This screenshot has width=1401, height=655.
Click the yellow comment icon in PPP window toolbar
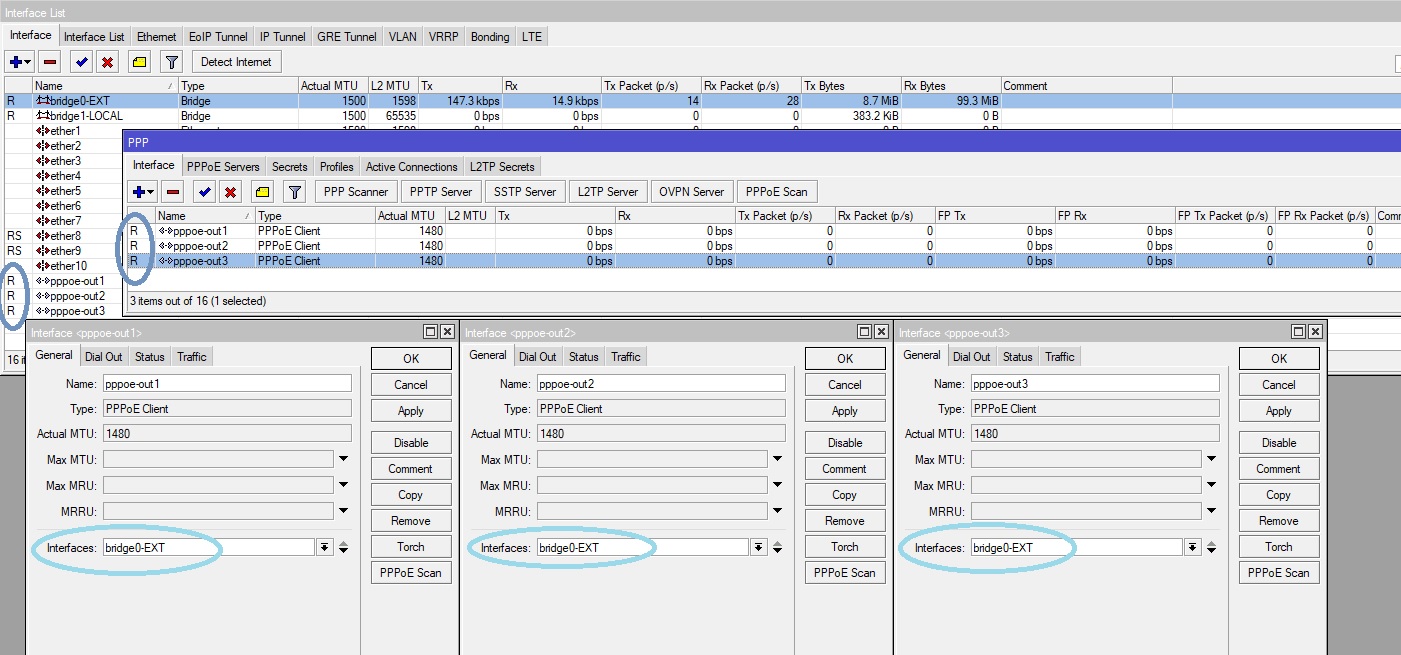(x=263, y=191)
